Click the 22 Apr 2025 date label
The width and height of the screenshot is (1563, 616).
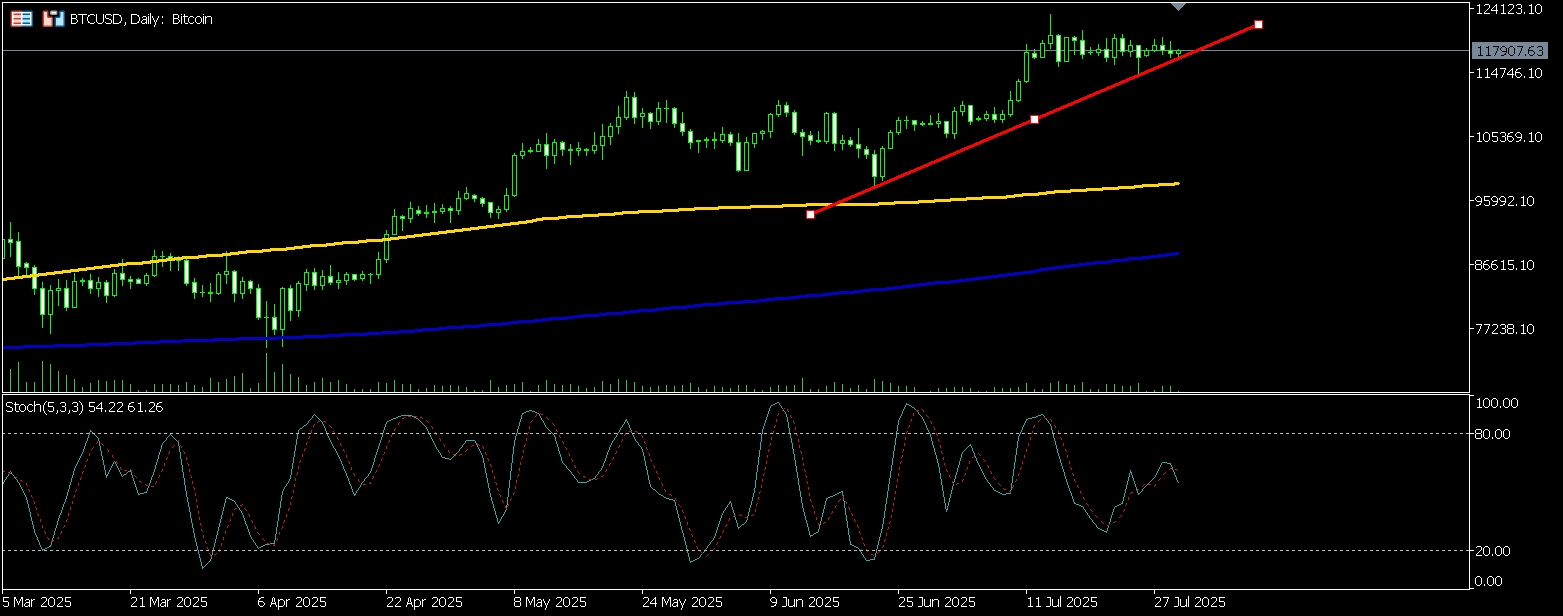tap(425, 603)
